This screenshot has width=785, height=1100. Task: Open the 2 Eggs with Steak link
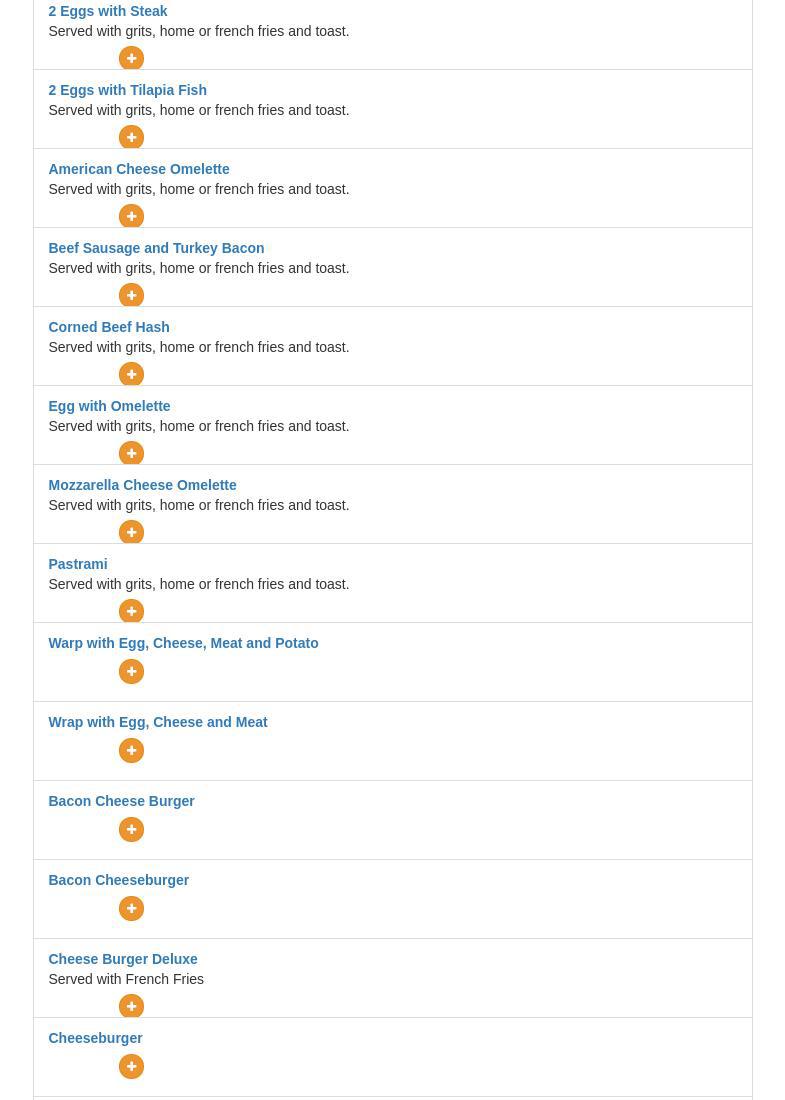click(x=107, y=11)
